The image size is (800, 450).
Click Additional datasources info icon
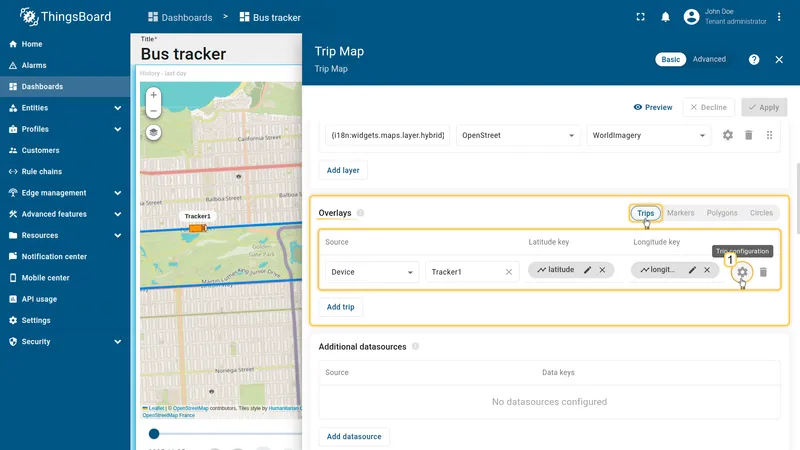415,346
